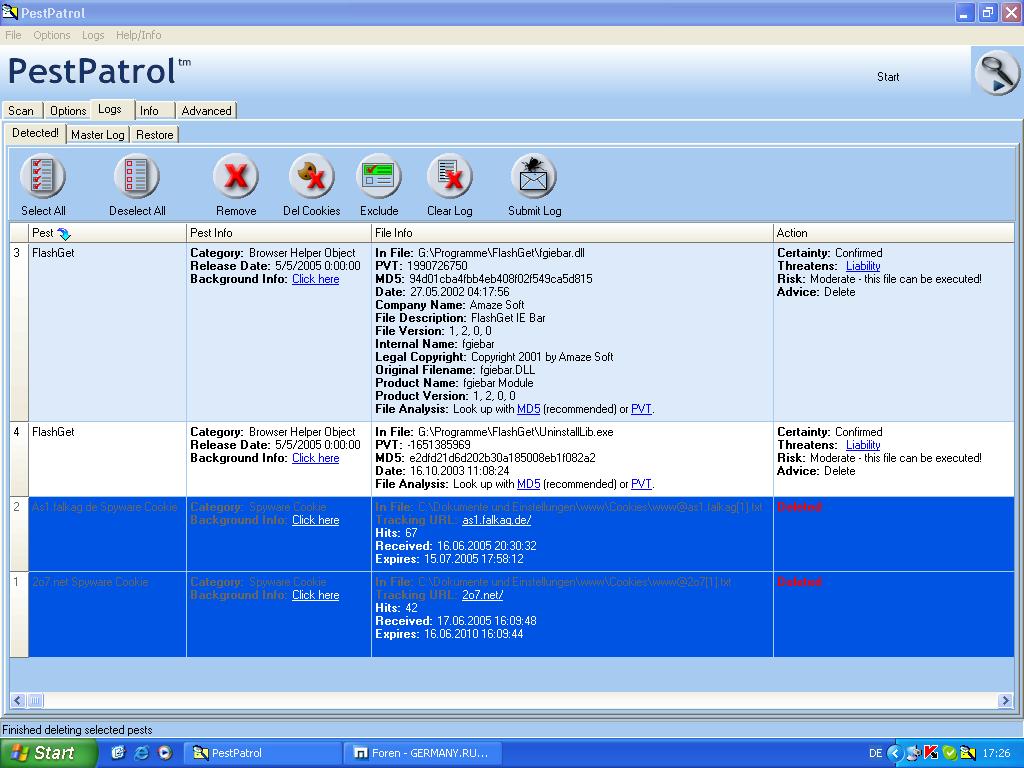1024x768 pixels.
Task: Open the File menu
Action: [x=13, y=35]
